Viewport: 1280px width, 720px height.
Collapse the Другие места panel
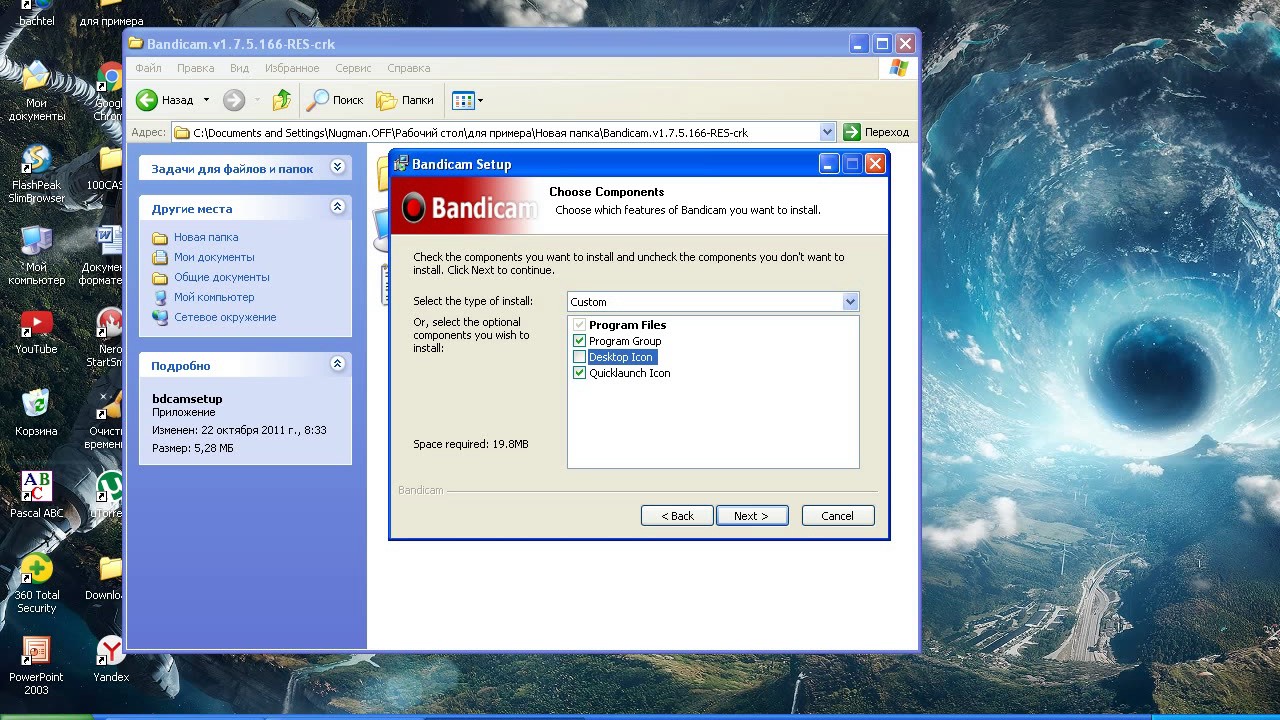pos(337,207)
